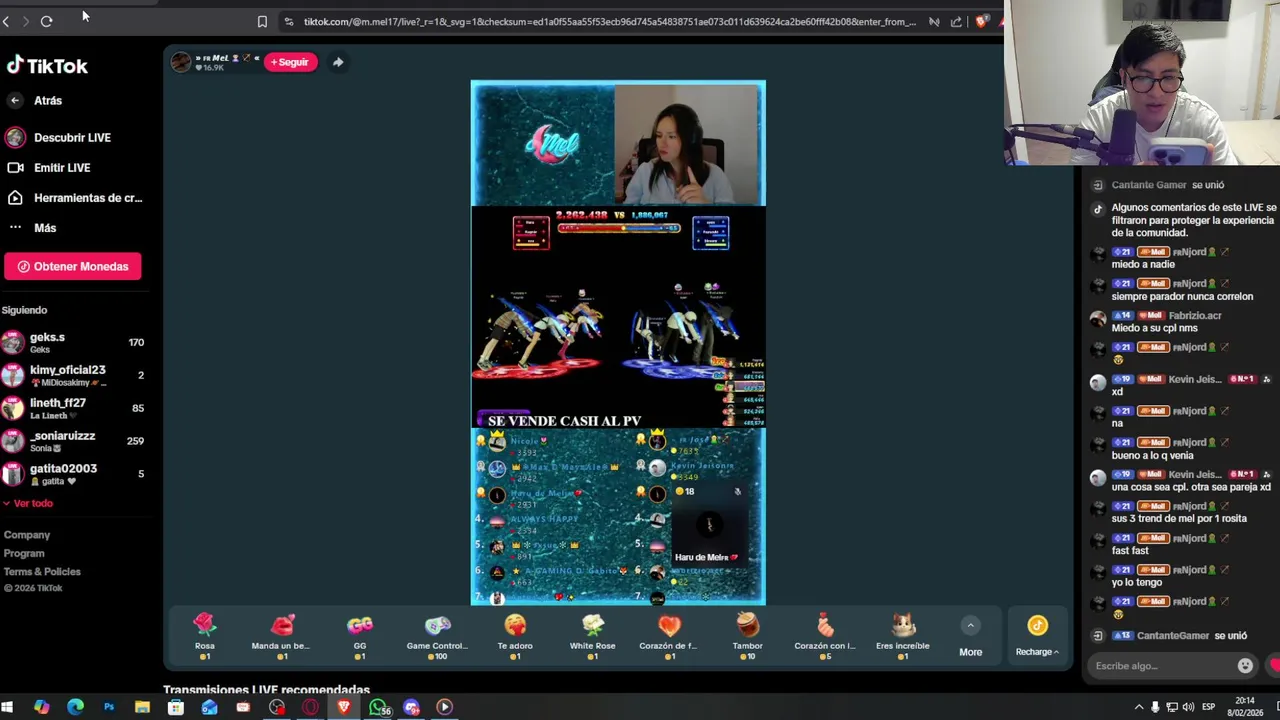The width and height of the screenshot is (1280, 720).
Task: Open File Explorer from taskbar
Action: (x=142, y=707)
